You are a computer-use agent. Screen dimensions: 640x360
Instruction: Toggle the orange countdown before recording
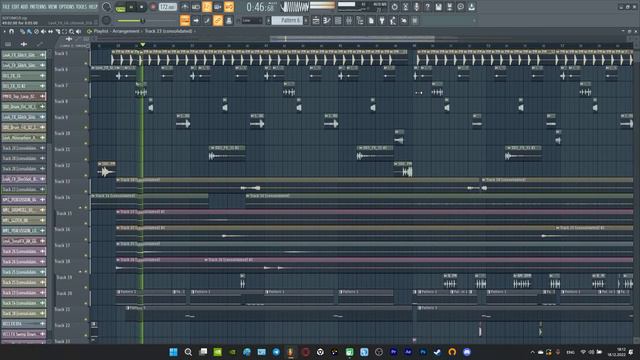coord(207,7)
